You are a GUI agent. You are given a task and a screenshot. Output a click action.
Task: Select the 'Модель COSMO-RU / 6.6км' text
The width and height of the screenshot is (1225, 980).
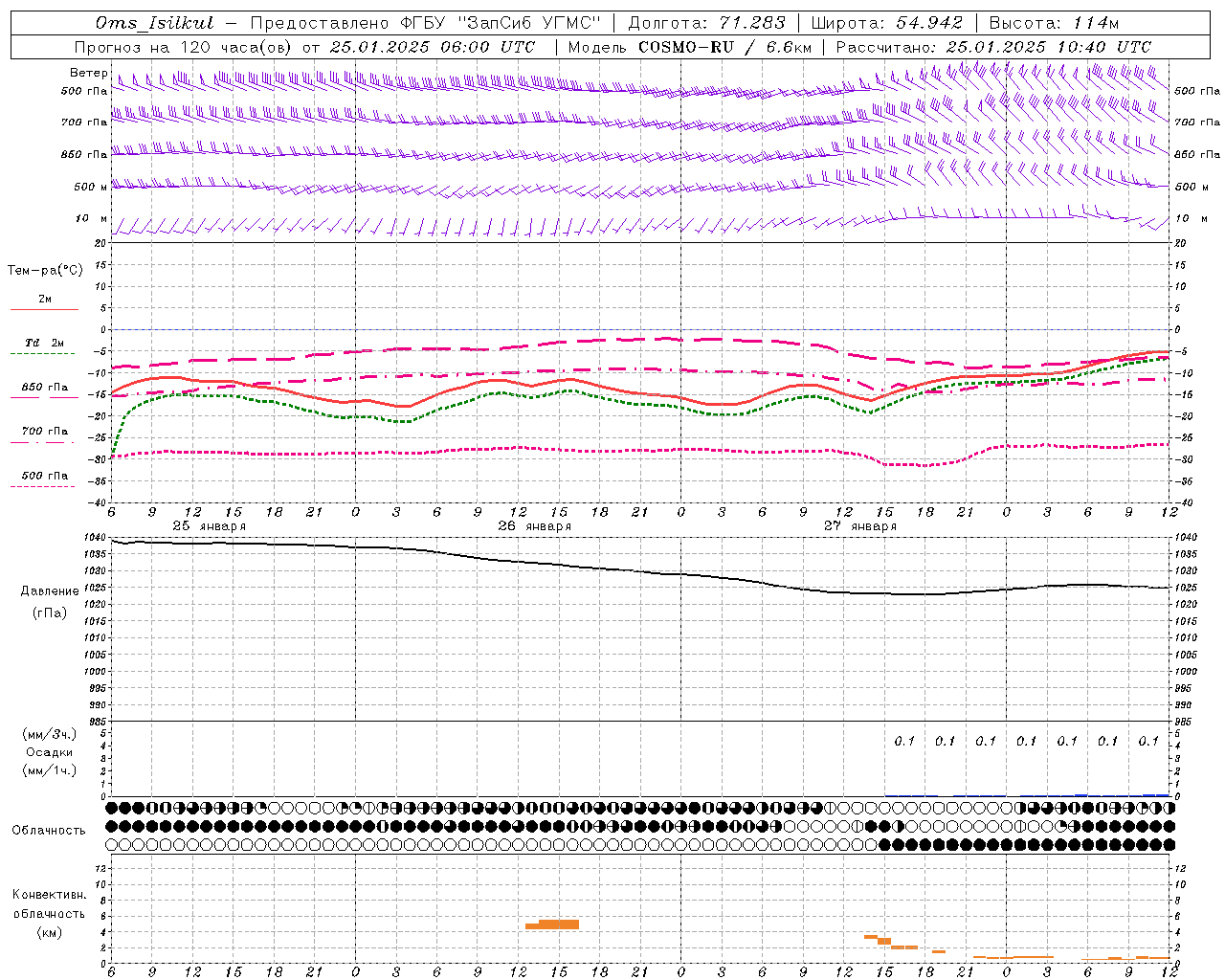tap(689, 47)
